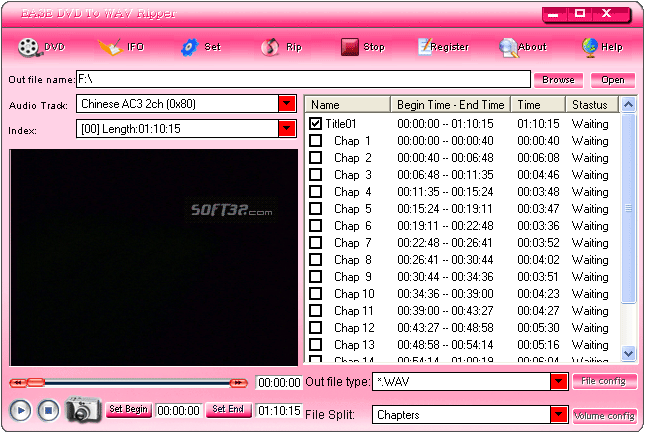The width and height of the screenshot is (646, 433).
Task: Click the Open output folder button
Action: (x=613, y=80)
